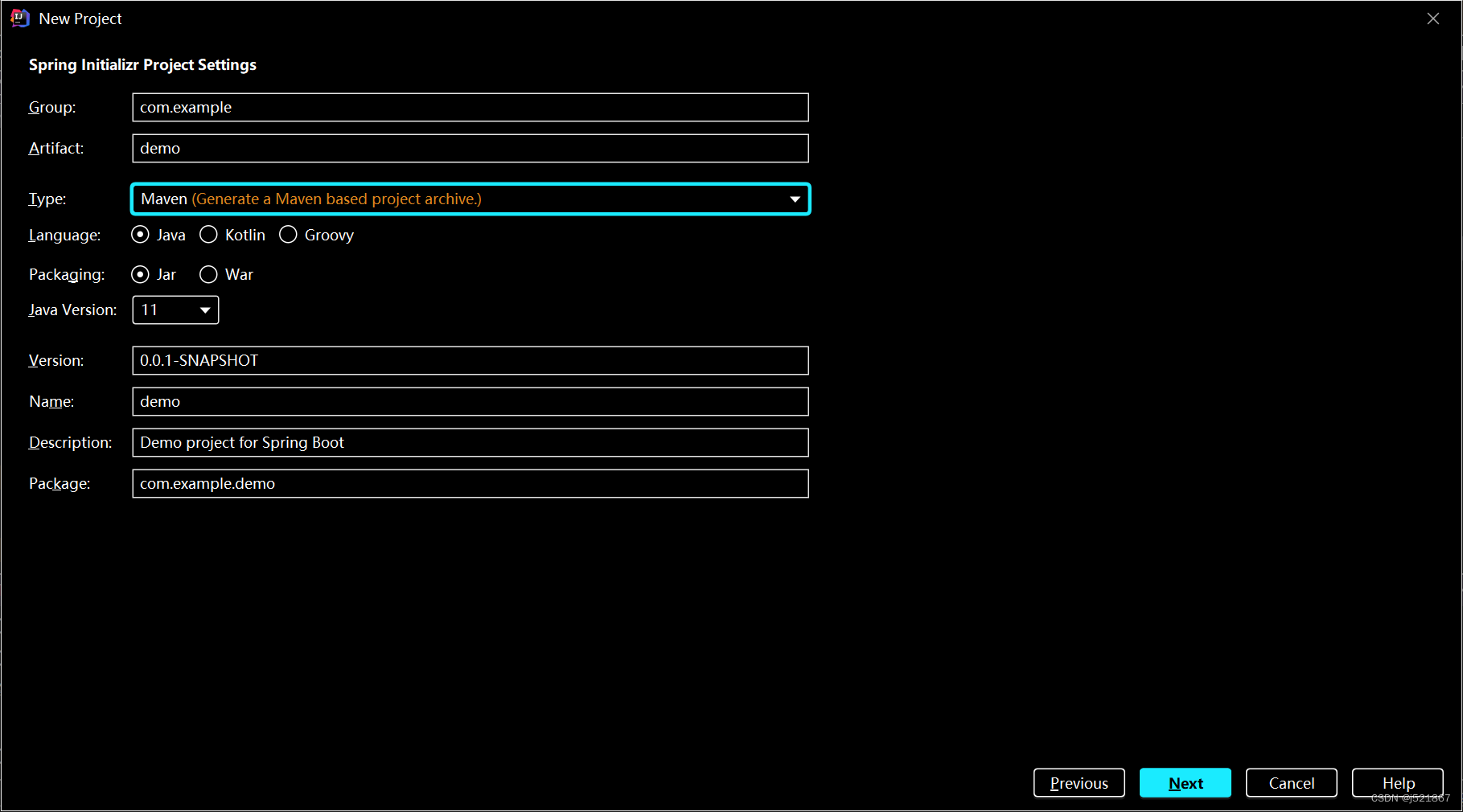Go back with the Previous button
Viewport: 1463px width, 812px height.
coord(1079,783)
